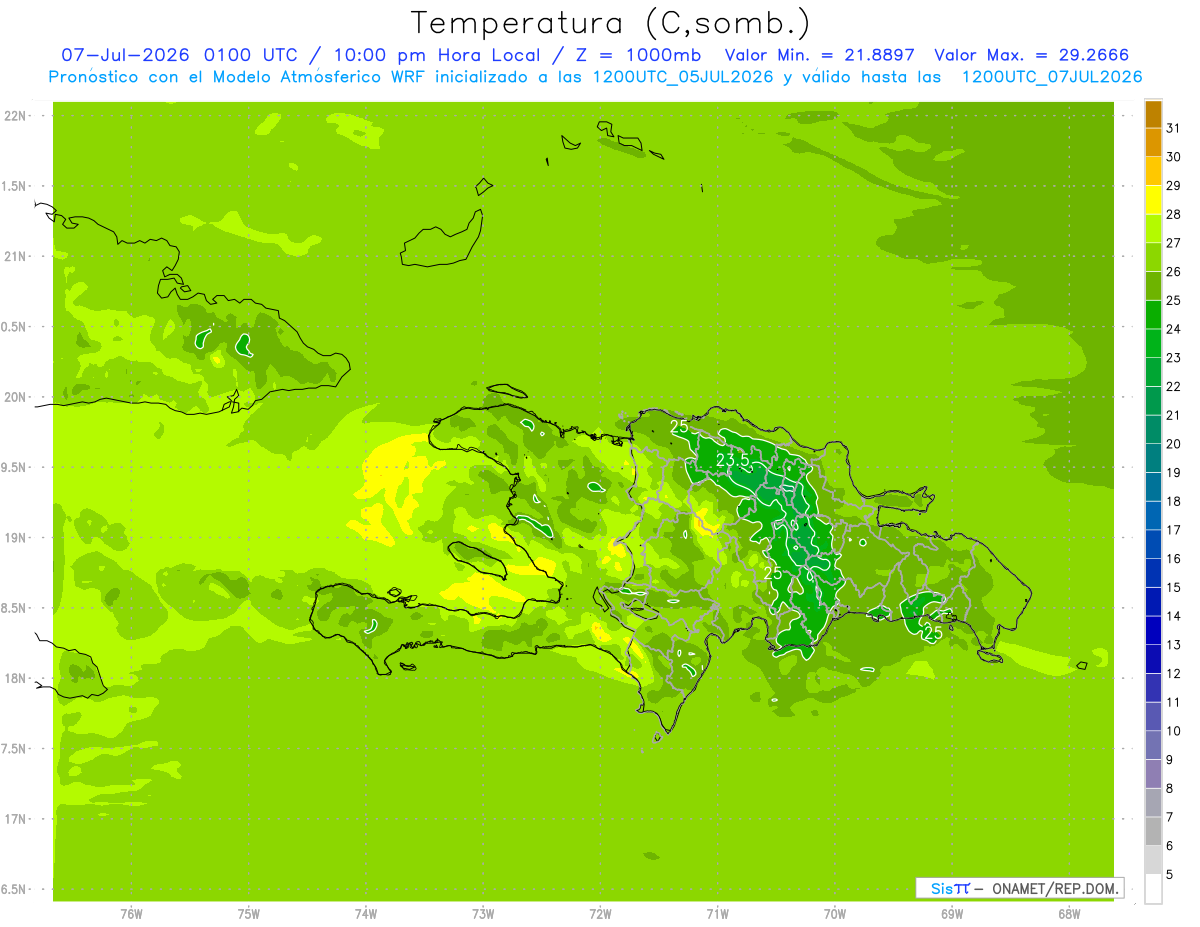Click the "73W" longitude axis label
The height and width of the screenshot is (927, 1200).
(x=483, y=913)
